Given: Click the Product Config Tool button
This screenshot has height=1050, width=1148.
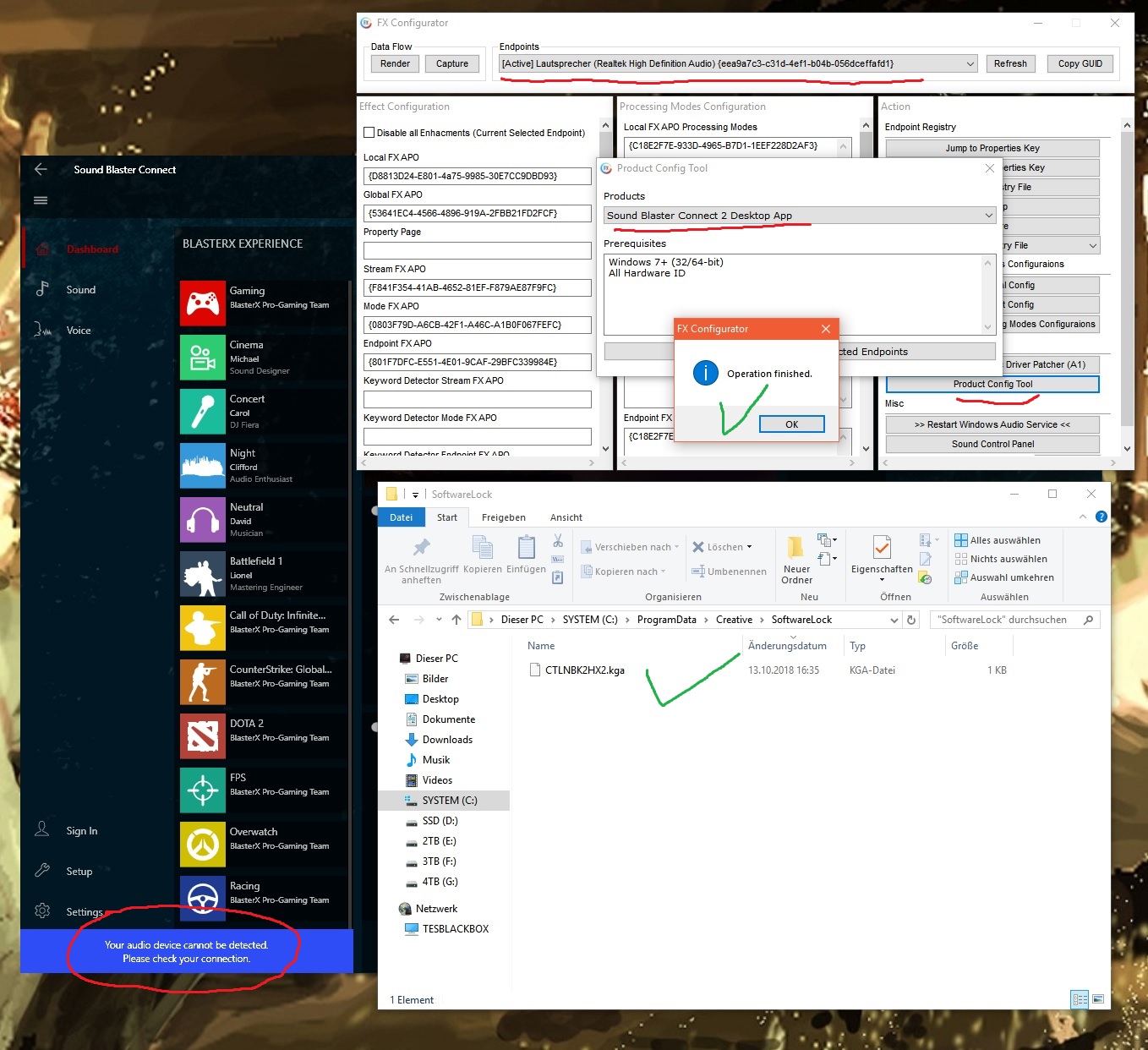Looking at the screenshot, I should [x=992, y=384].
